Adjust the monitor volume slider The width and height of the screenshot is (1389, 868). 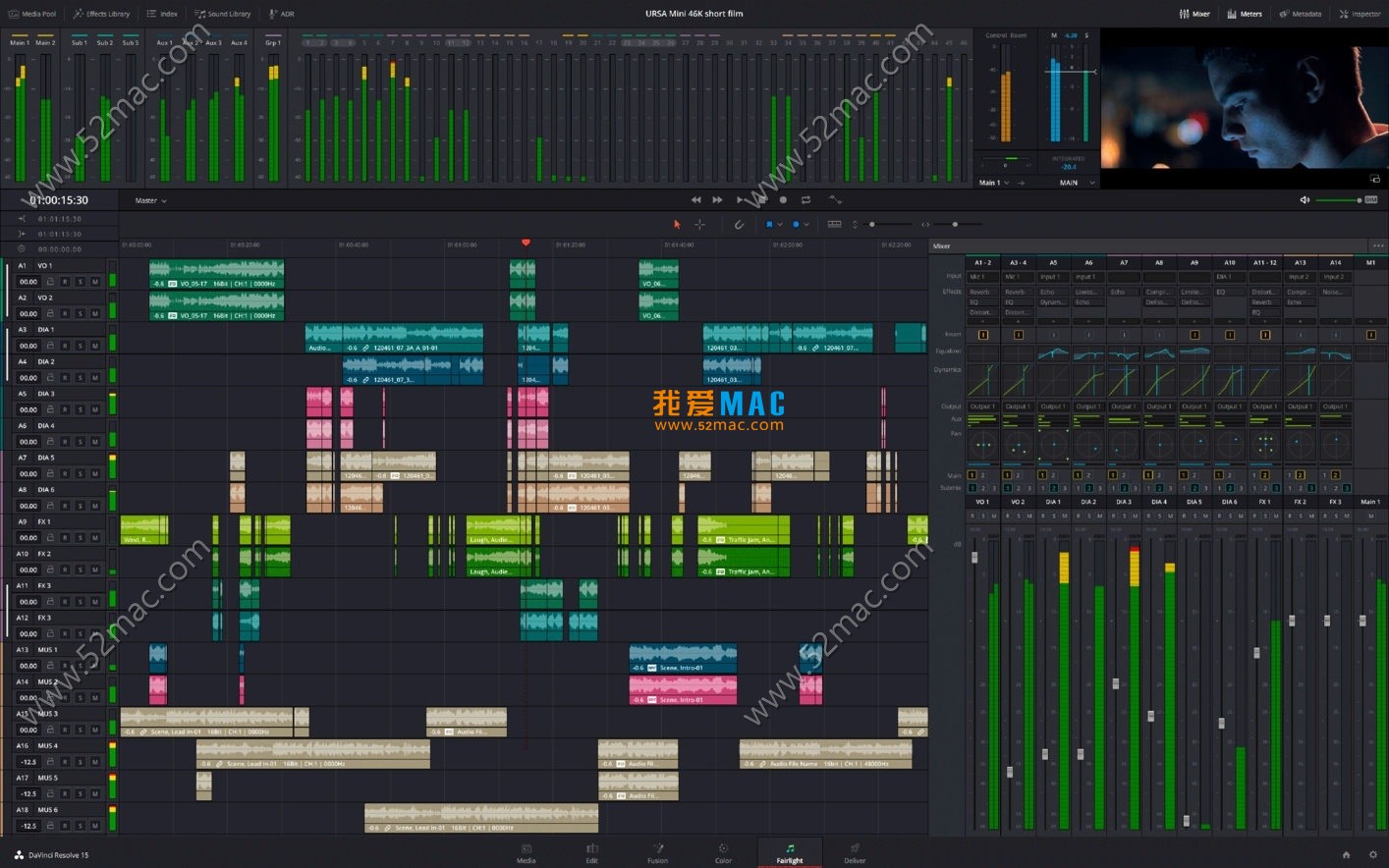(x=1337, y=200)
